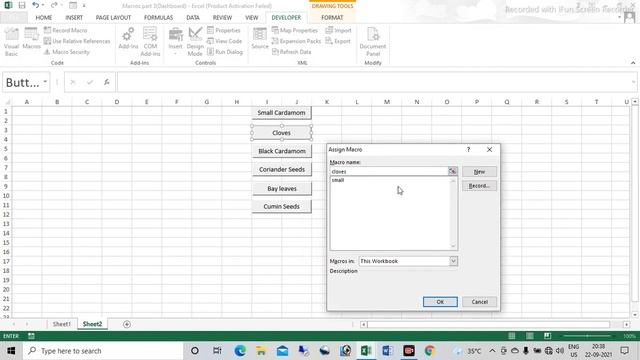Click Refresh Data in XML group
640x360 pixels.
(291, 52)
